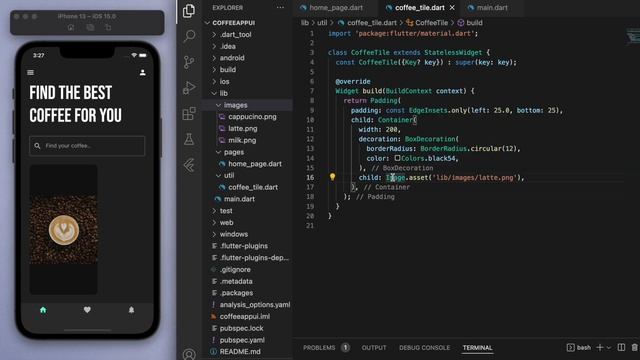The width and height of the screenshot is (640, 360).
Task: Open the PROBLEMS panel tab
Action: 319,348
